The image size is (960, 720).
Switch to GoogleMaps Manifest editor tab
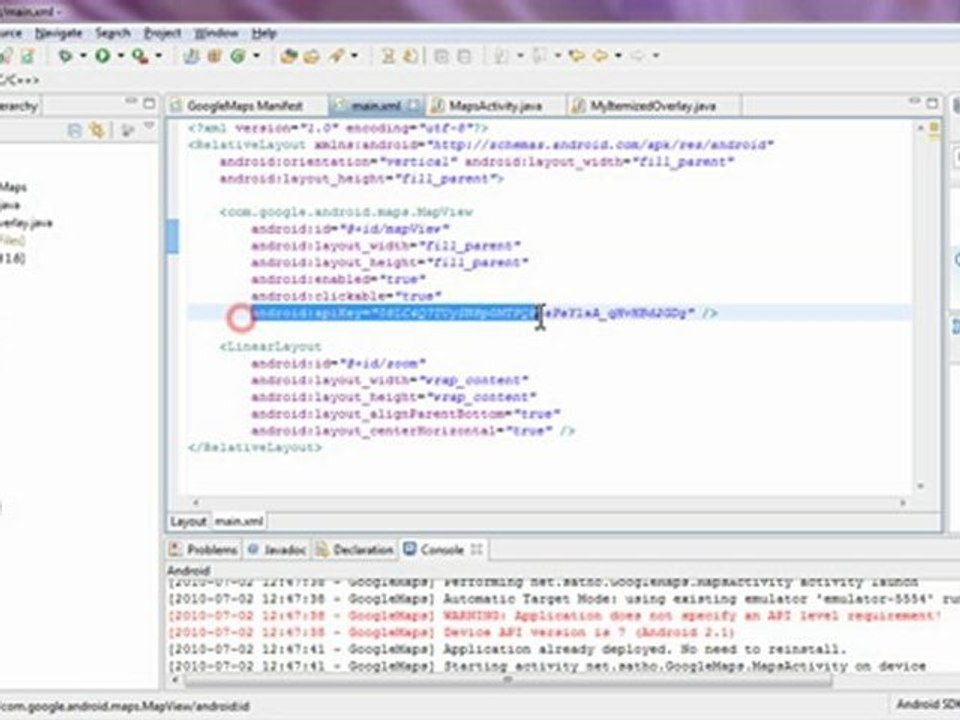[x=246, y=106]
